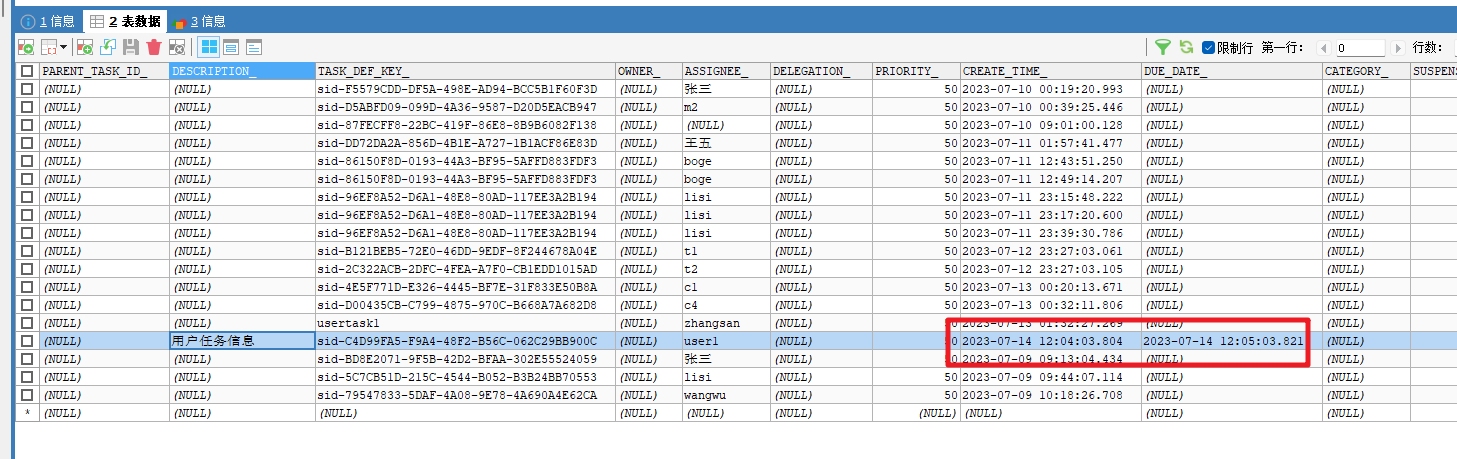Click the save changes floppy disk icon

pos(131,47)
